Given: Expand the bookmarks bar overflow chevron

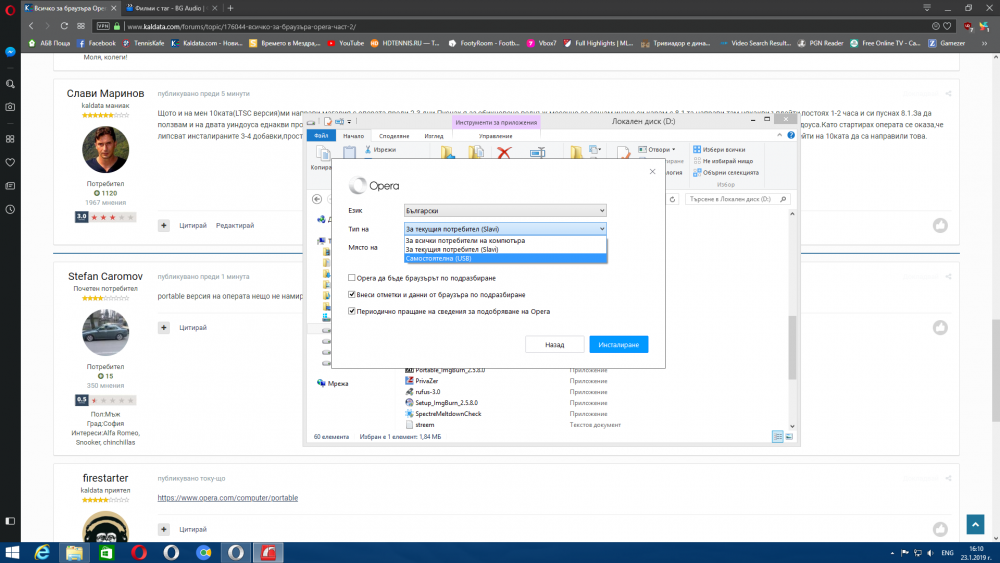Looking at the screenshot, I should coord(985,43).
